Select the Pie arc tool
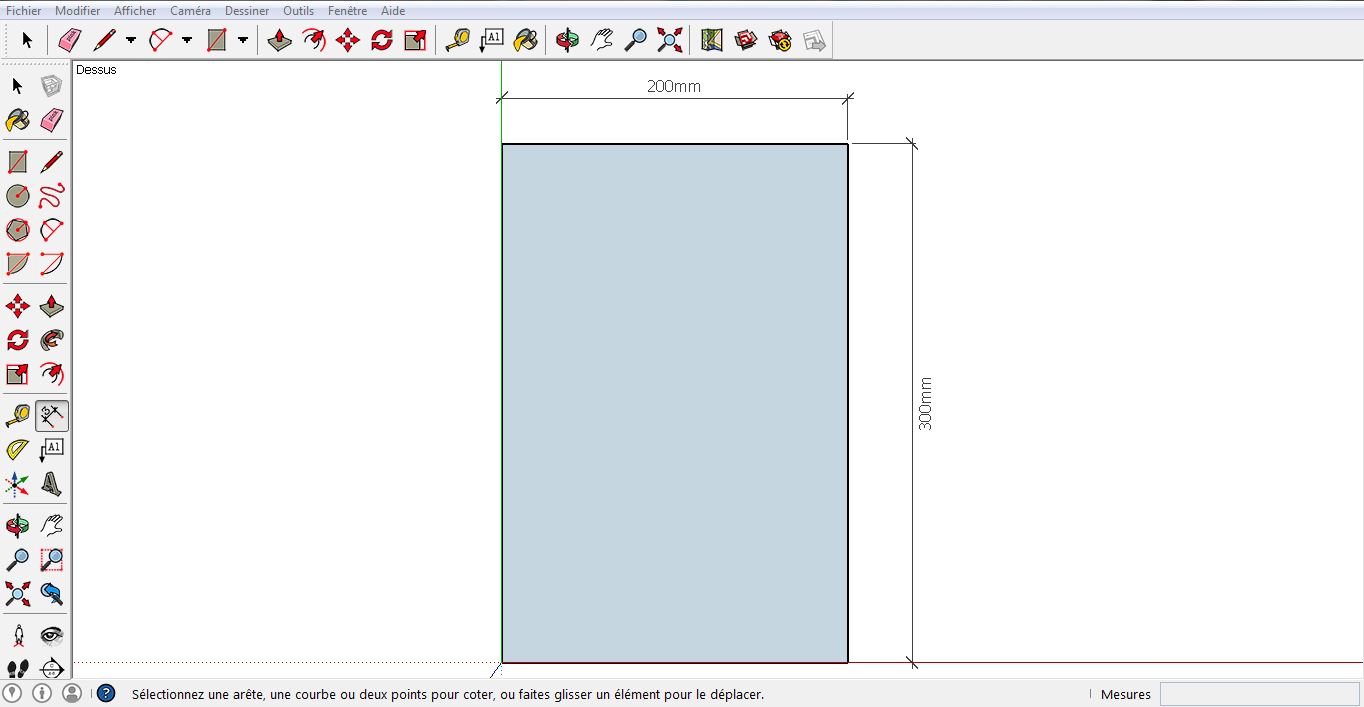Screen dimensions: 1364x707 tap(18, 264)
